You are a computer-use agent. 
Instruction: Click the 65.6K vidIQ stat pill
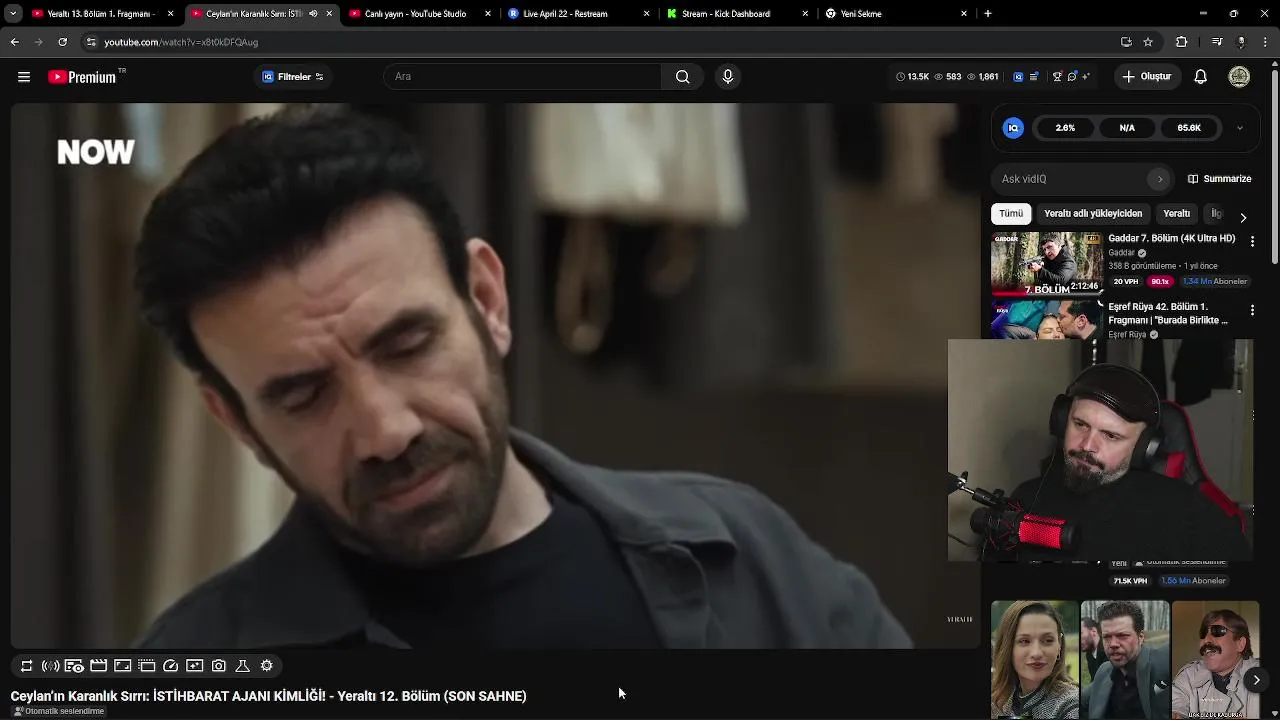pyautogui.click(x=1189, y=128)
